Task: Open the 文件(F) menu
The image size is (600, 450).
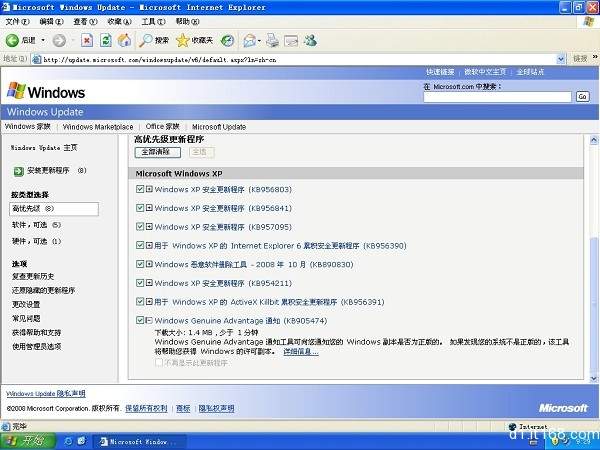Action: click(17, 22)
